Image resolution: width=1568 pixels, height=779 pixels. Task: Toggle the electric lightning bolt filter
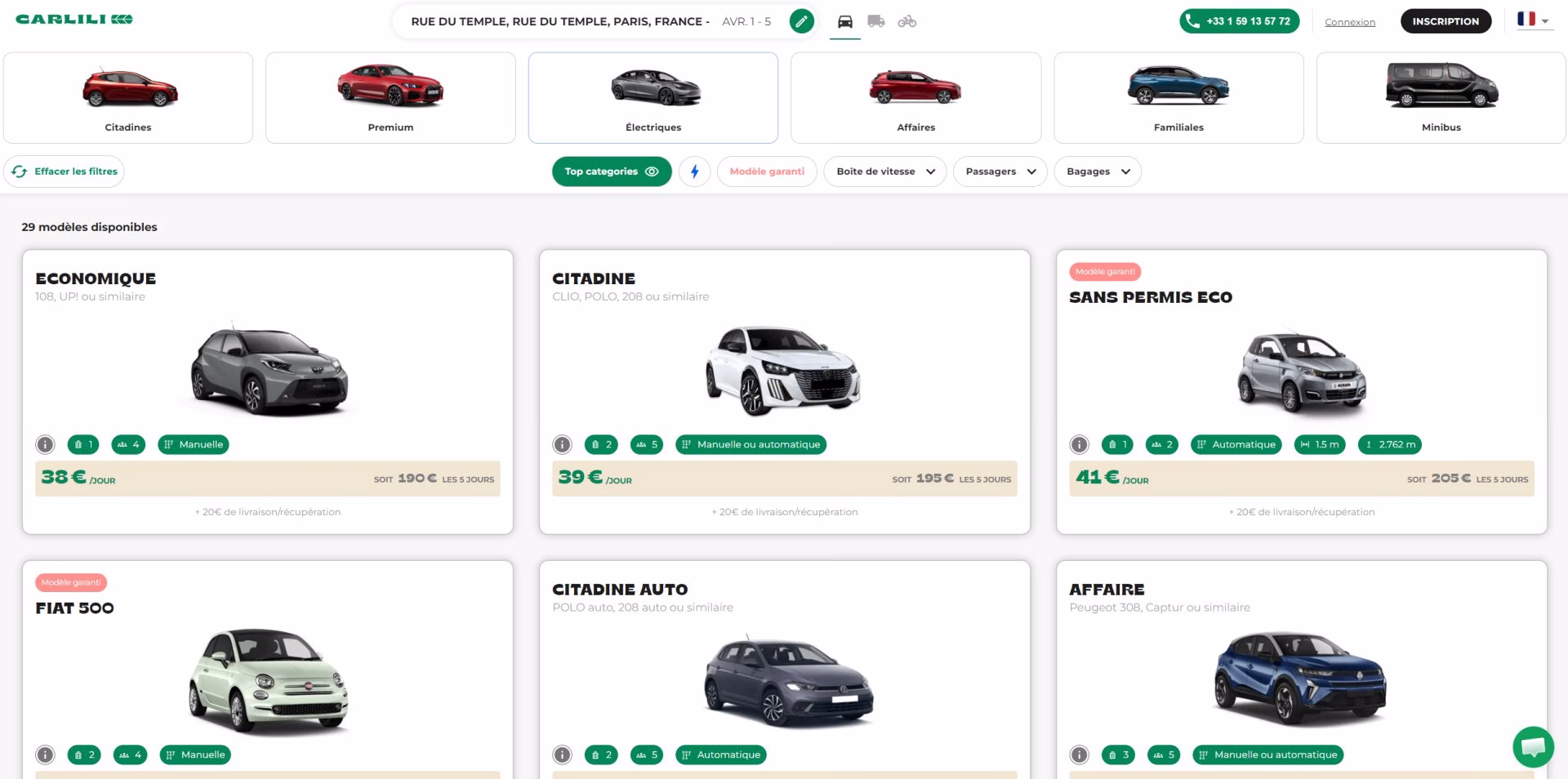[x=695, y=171]
